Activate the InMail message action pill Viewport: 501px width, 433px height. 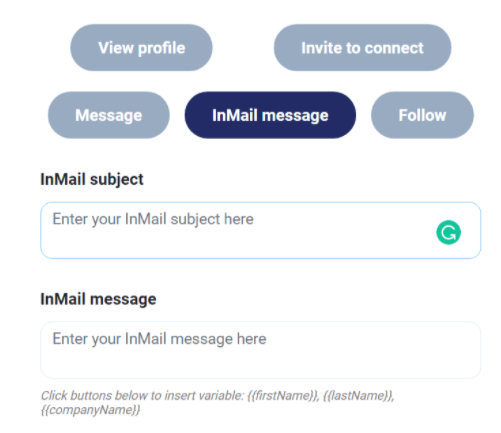point(270,115)
